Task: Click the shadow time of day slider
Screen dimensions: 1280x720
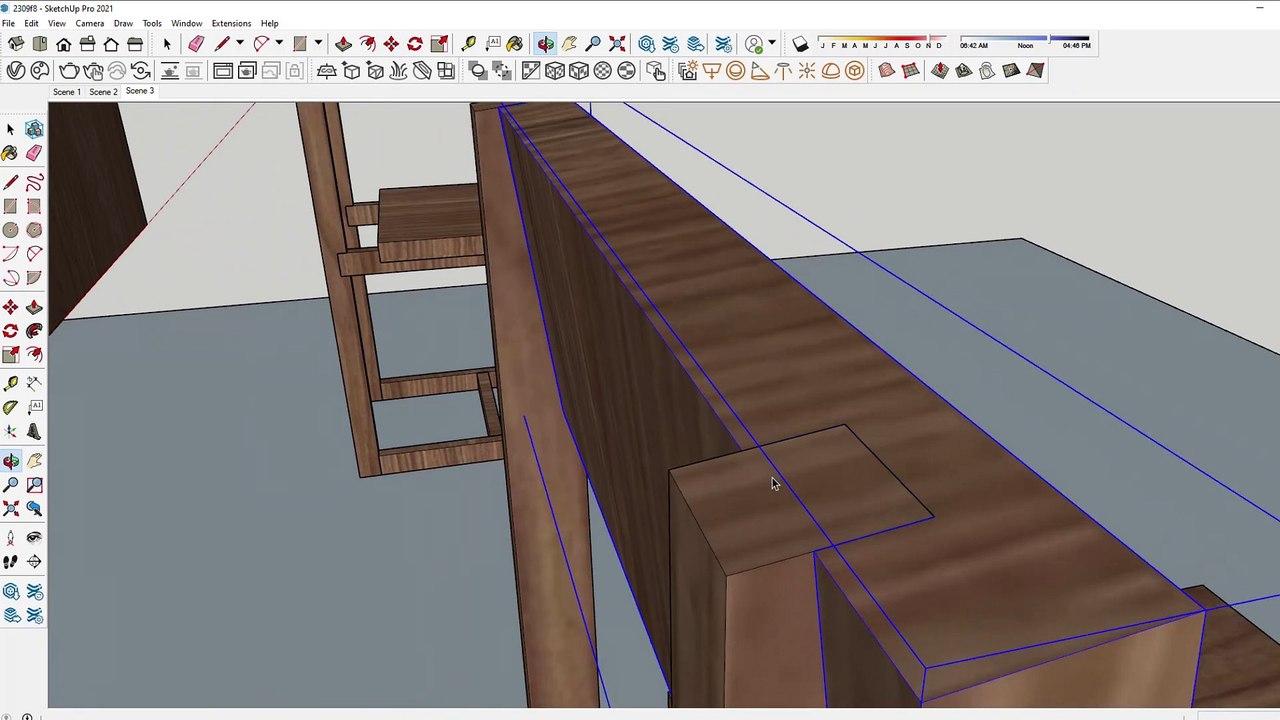Action: [1025, 42]
